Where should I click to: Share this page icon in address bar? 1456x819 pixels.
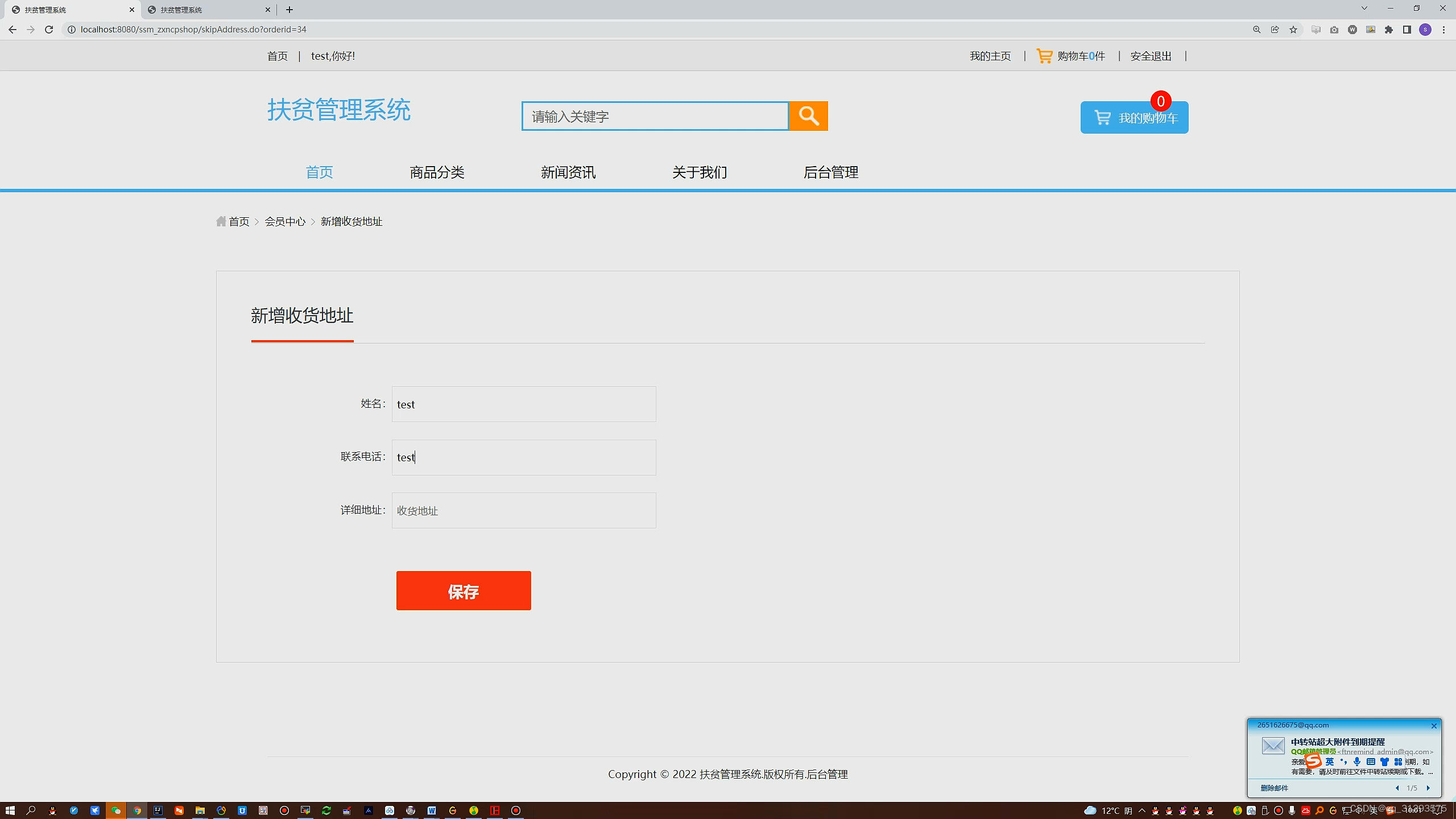pyautogui.click(x=1275, y=30)
